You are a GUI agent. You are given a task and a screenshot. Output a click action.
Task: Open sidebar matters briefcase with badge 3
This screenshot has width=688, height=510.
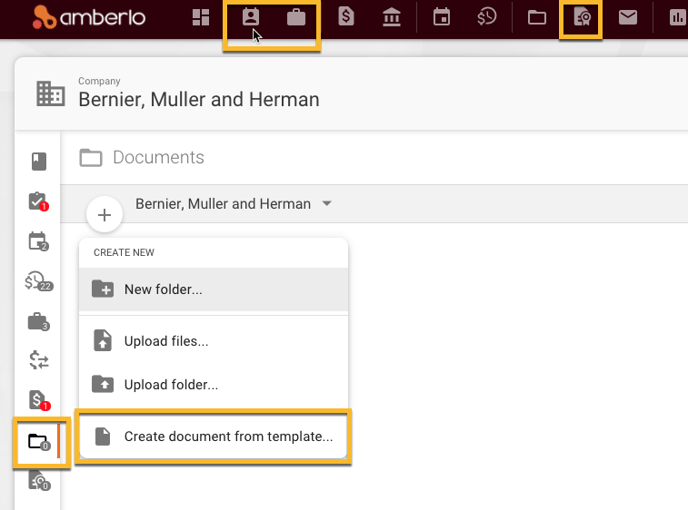coord(39,321)
